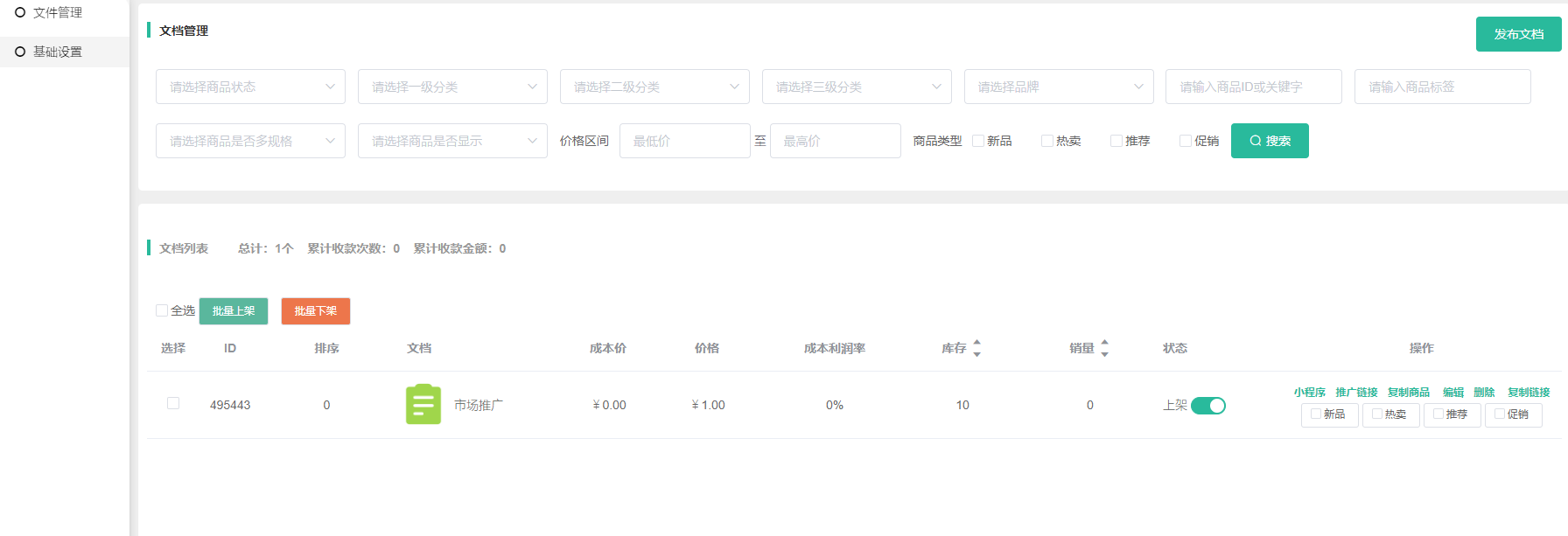Select the row checkbox for ID 495443
Image resolution: width=1568 pixels, height=536 pixels.
pos(173,403)
